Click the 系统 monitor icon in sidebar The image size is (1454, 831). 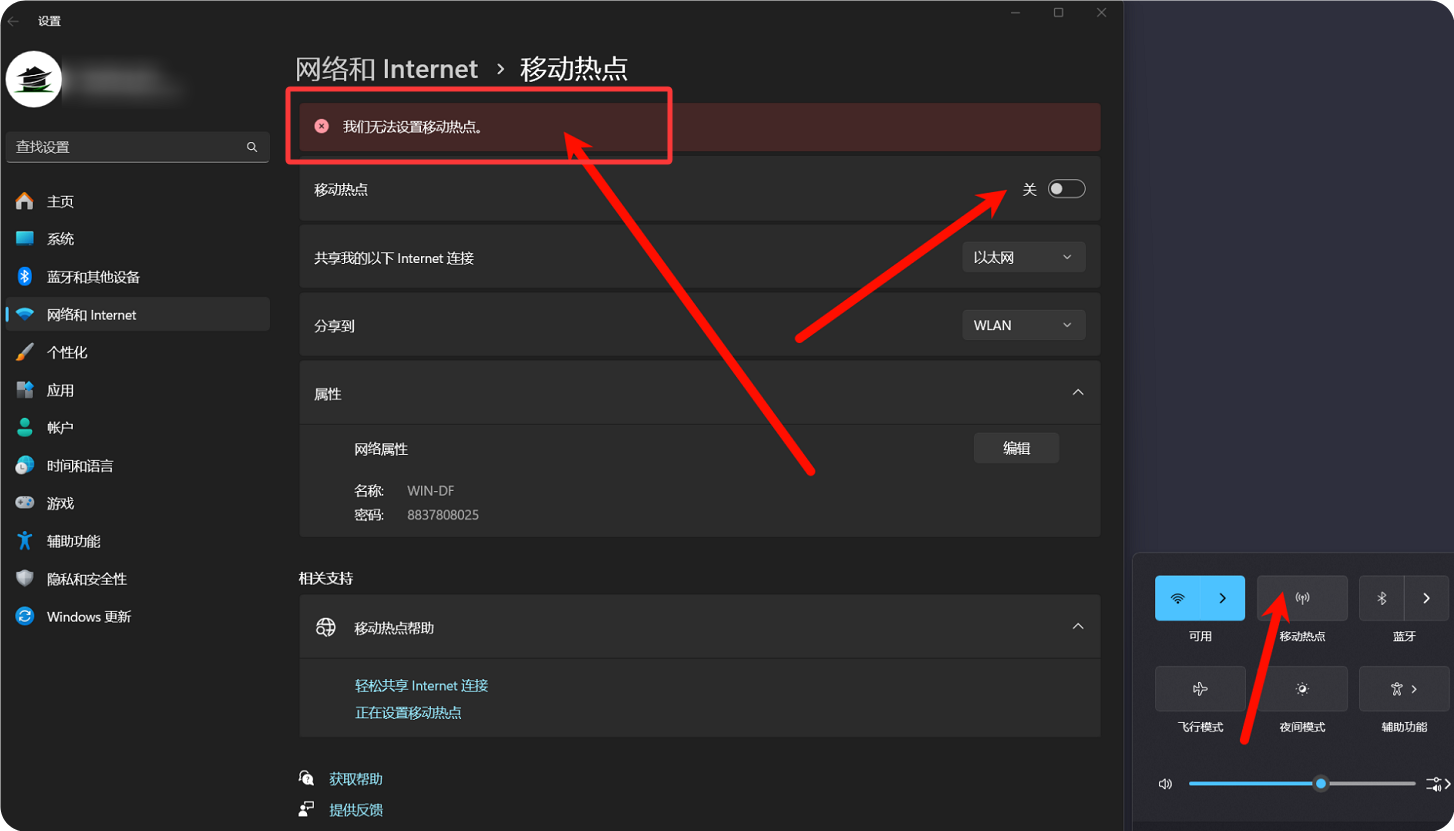coord(25,239)
